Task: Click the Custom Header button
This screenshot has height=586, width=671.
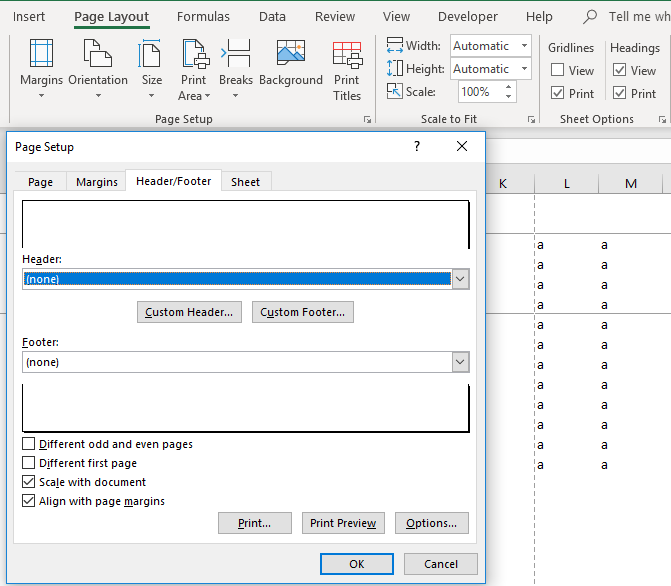Action: (189, 312)
